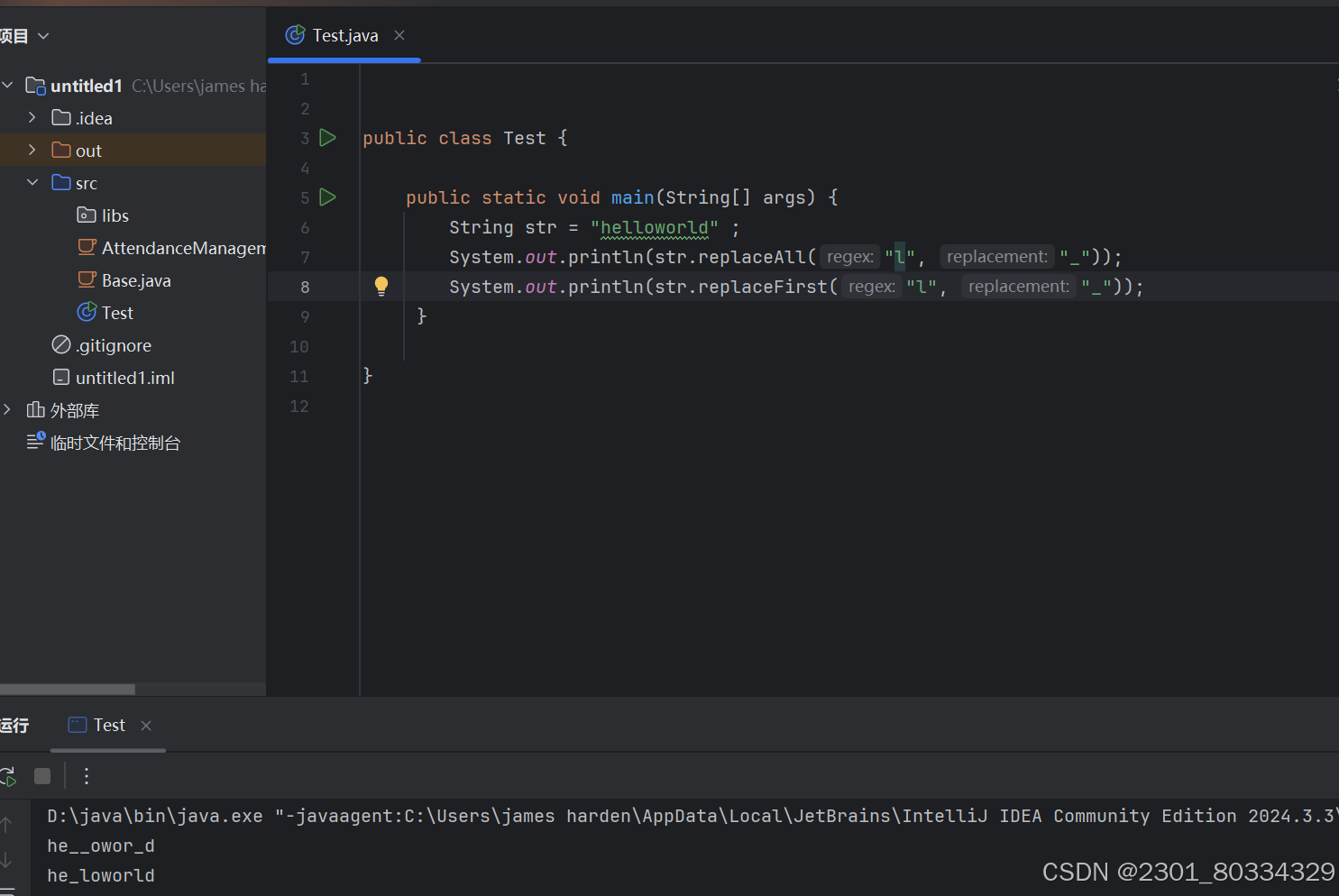Expand the out folder

32,151
